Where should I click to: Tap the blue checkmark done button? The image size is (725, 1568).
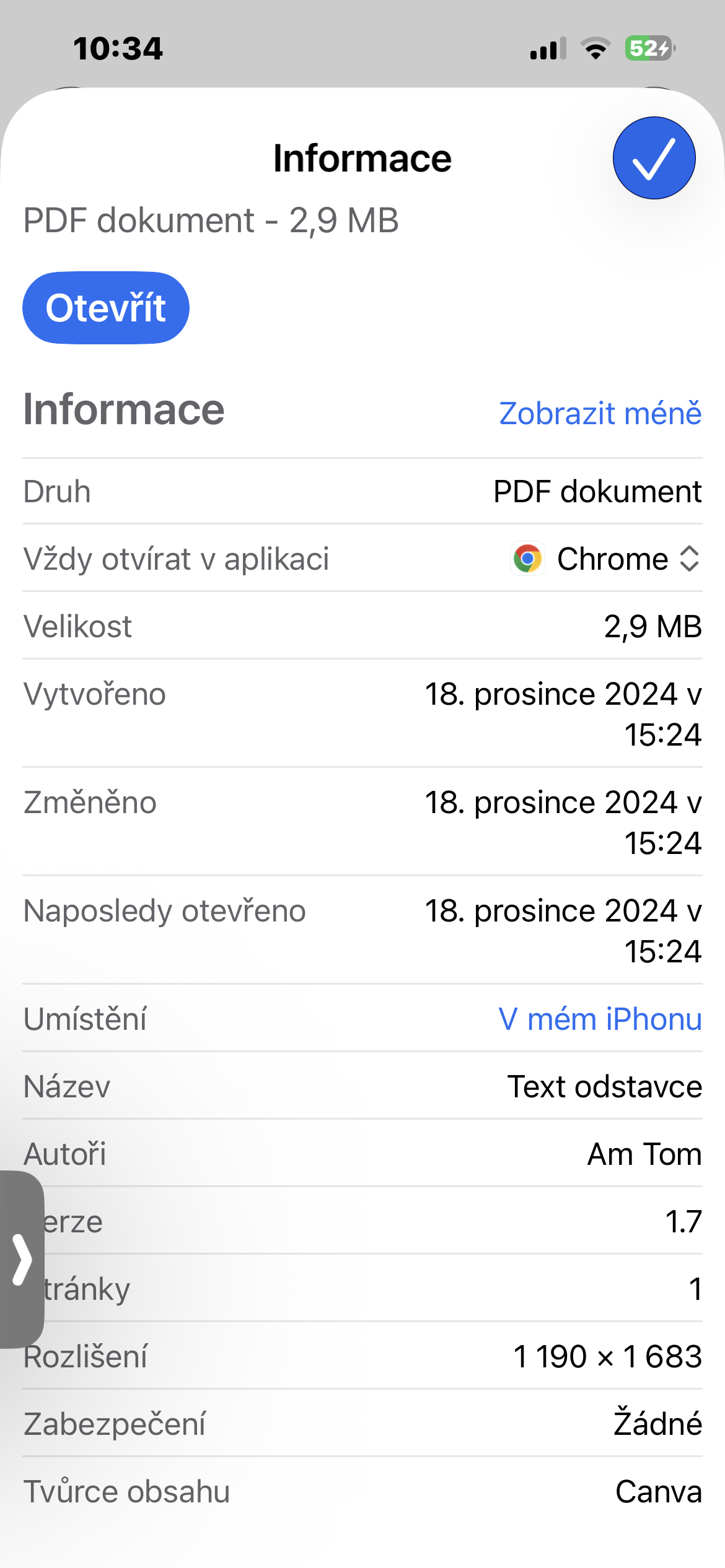pyautogui.click(x=654, y=158)
